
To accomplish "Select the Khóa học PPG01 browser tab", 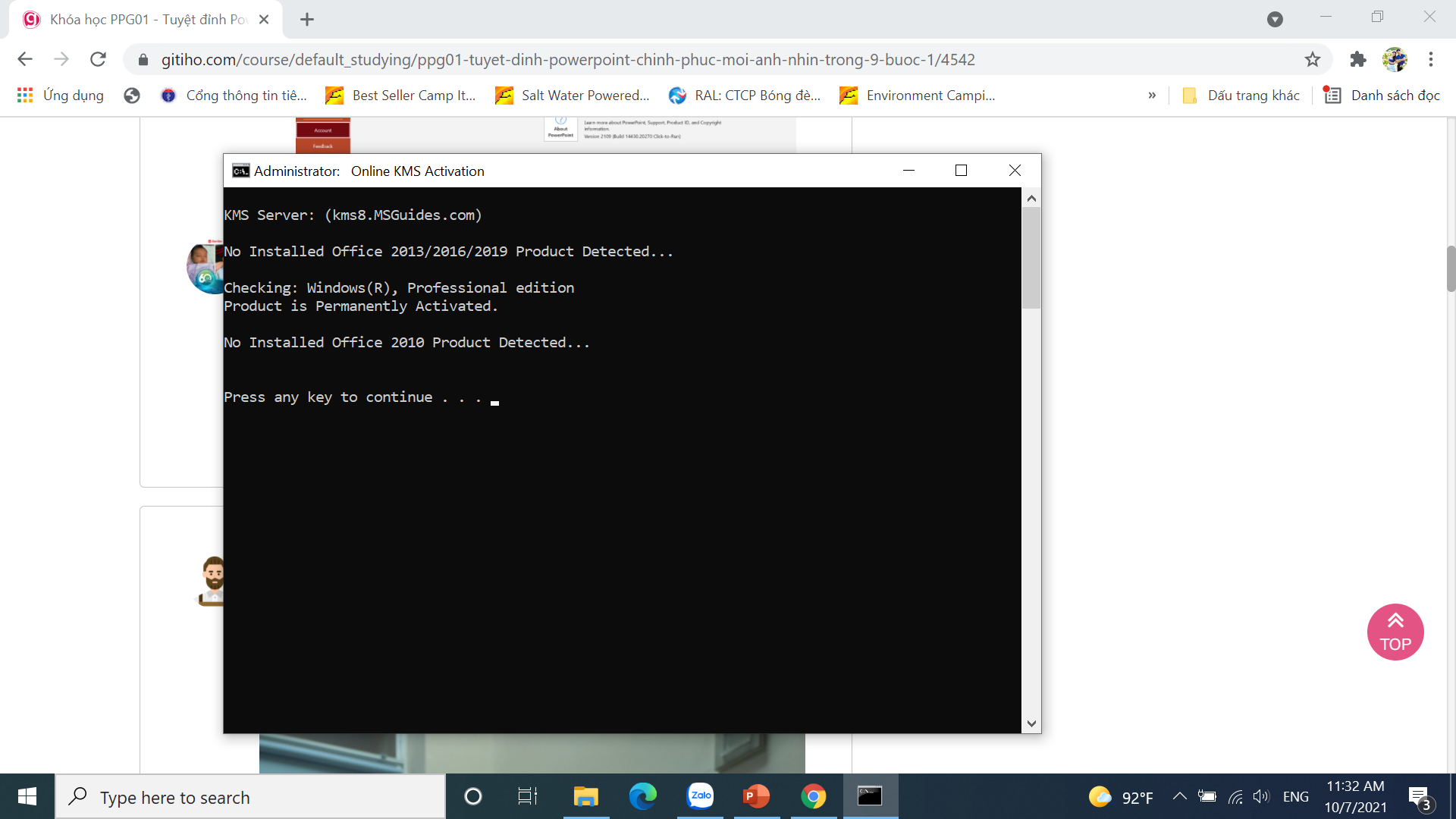I will click(146, 20).
